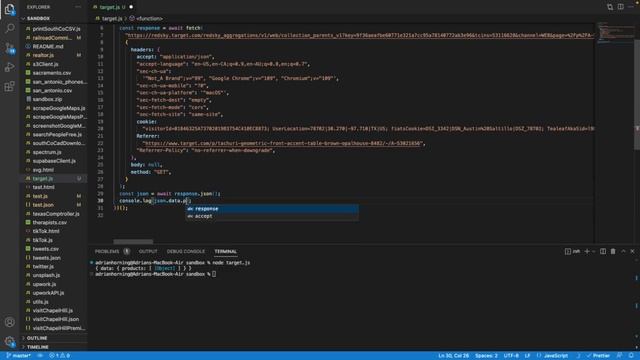Switch to the DEBUG CONSOLE tab

pyautogui.click(x=186, y=251)
